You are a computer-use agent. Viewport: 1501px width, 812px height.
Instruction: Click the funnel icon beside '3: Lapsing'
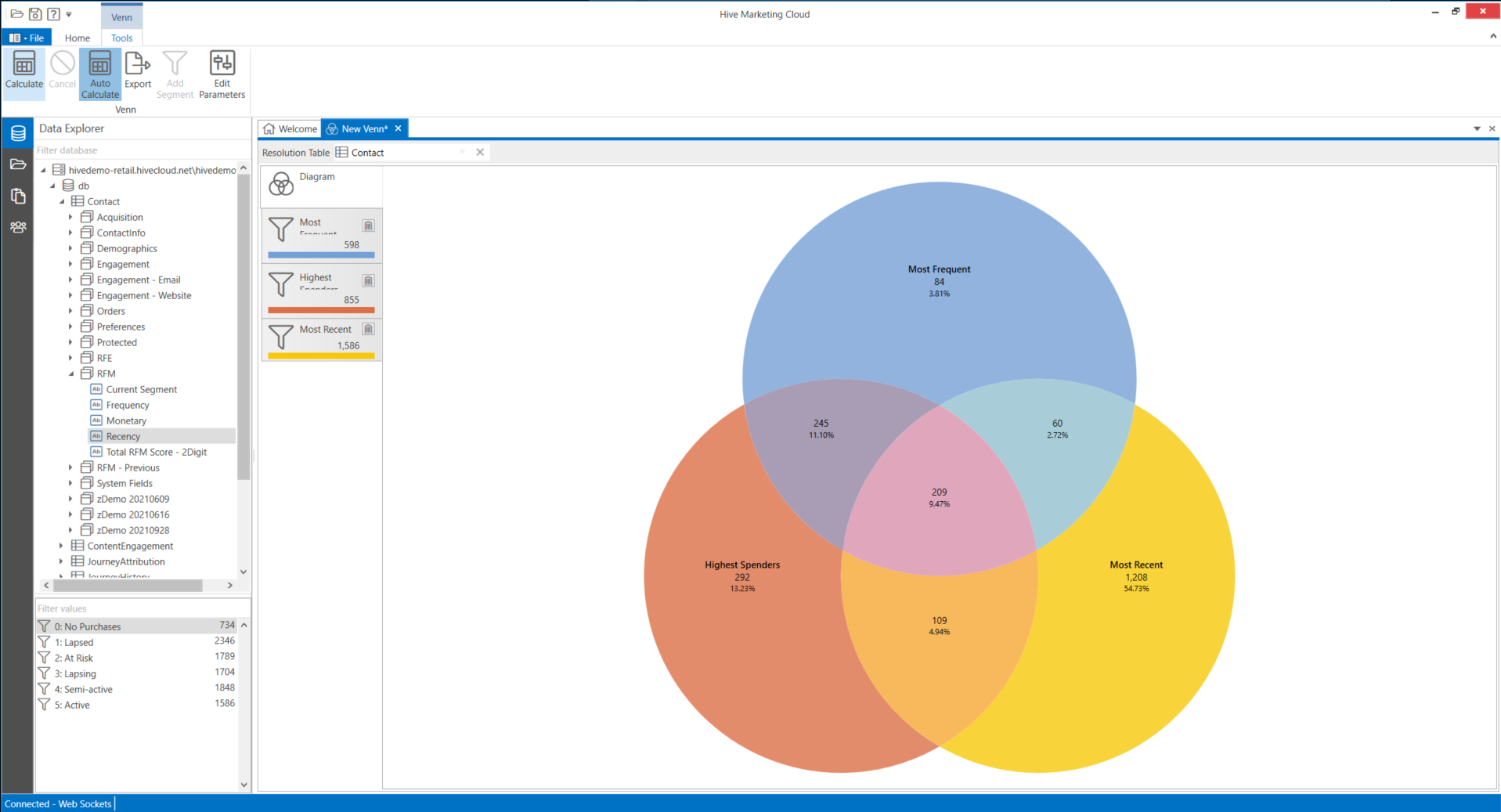pyautogui.click(x=45, y=673)
